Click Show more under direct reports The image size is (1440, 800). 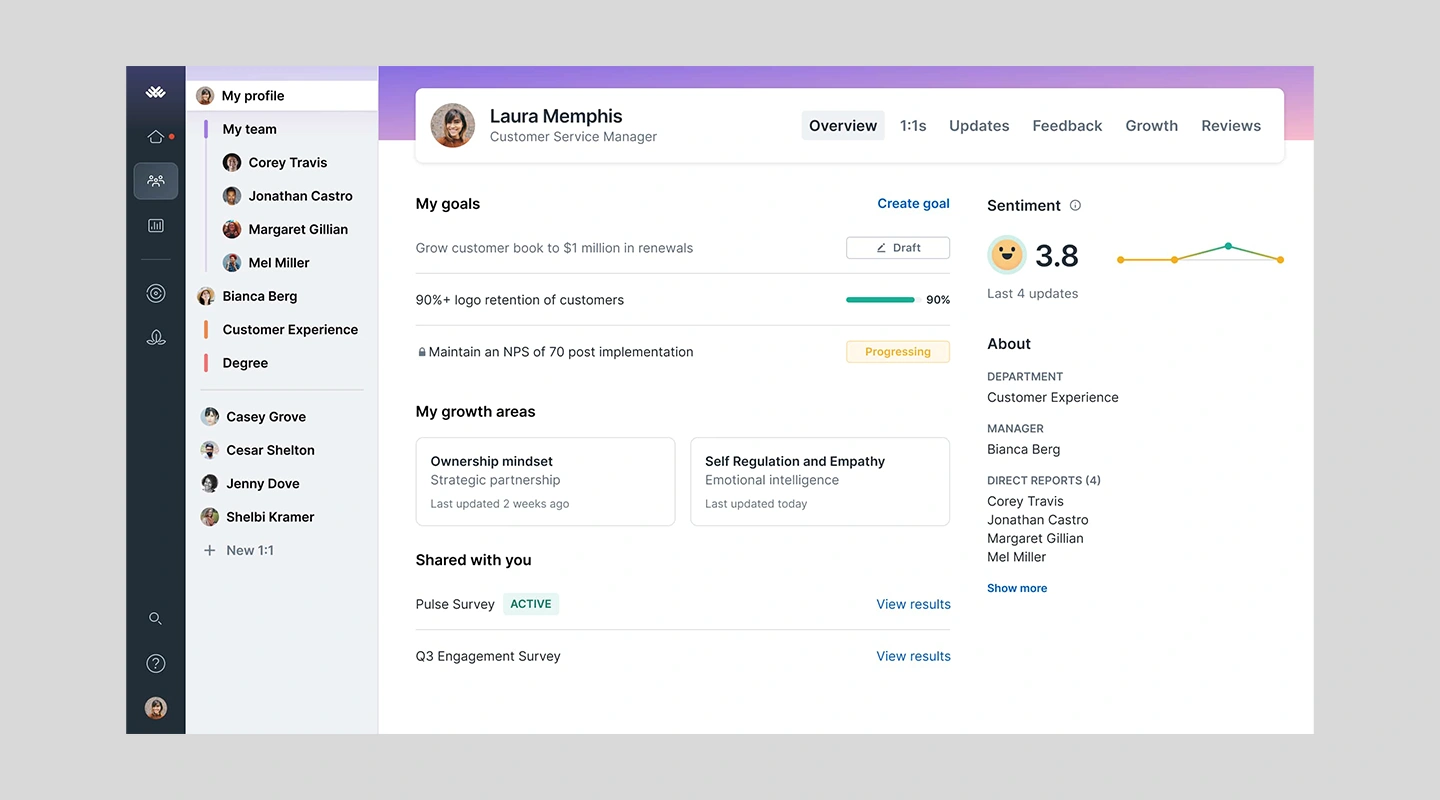tap(1017, 588)
